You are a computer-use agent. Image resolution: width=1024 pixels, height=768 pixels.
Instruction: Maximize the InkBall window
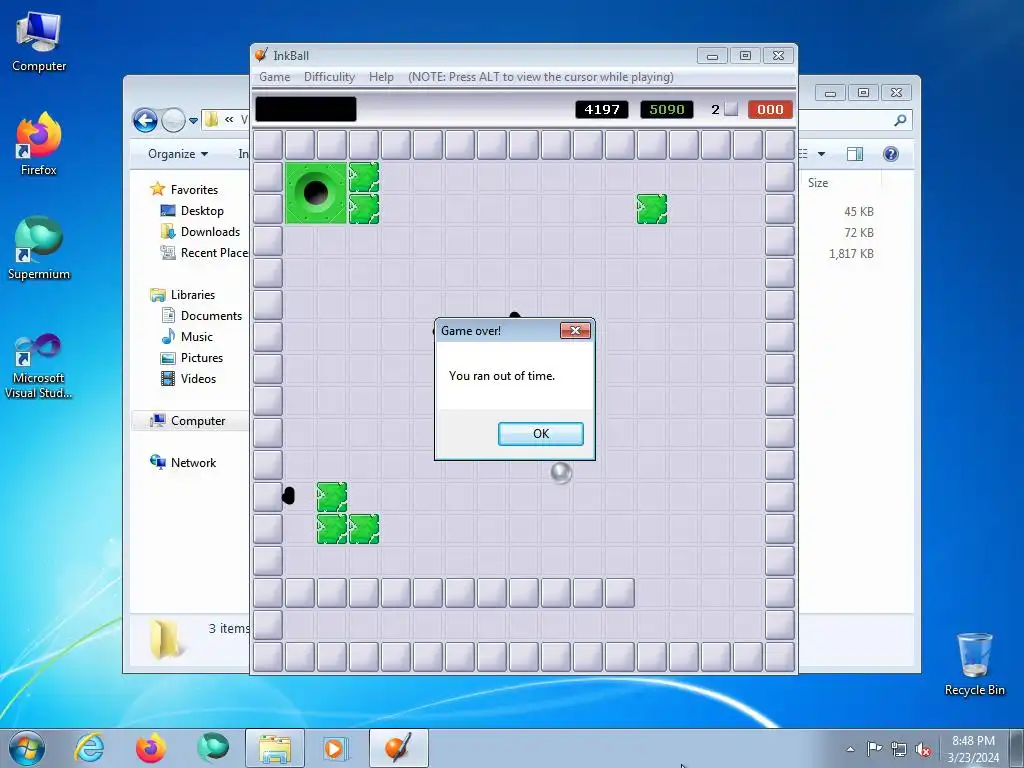745,56
